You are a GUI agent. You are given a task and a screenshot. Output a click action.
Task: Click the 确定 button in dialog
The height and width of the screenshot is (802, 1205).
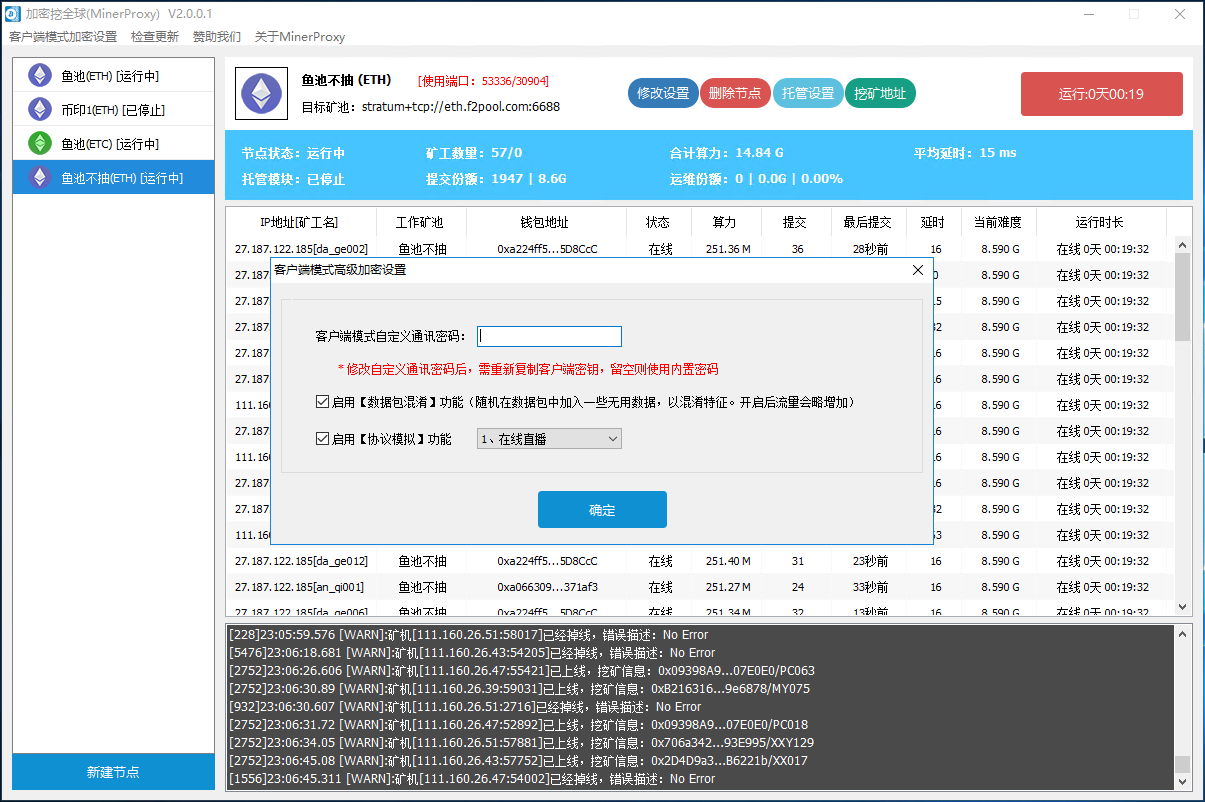coord(602,510)
